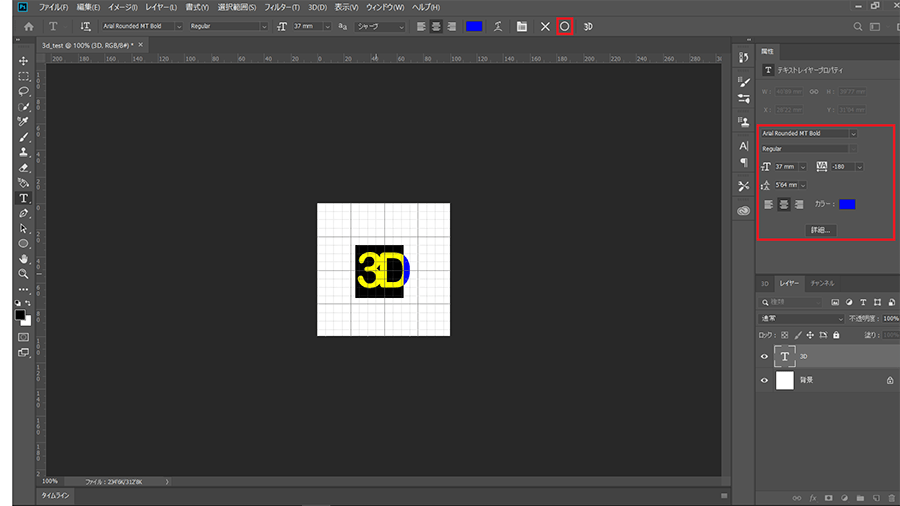
Task: Expand the 通常 blend mode dropdown
Action: point(802,318)
